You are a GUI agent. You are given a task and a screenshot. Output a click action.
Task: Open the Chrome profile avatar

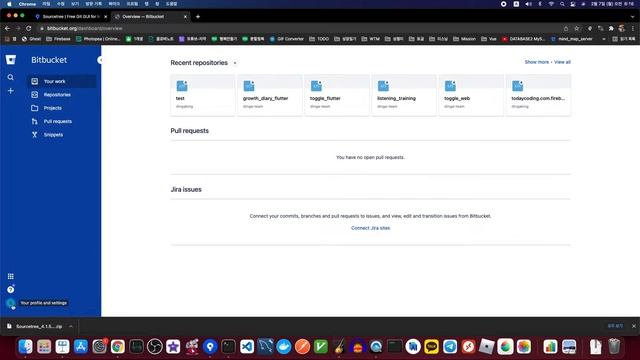pos(622,28)
